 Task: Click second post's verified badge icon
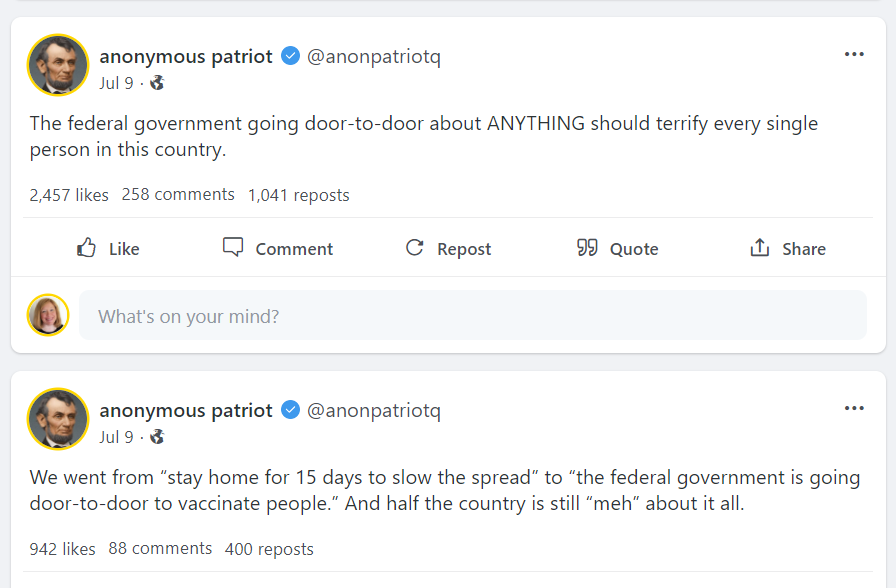290,410
